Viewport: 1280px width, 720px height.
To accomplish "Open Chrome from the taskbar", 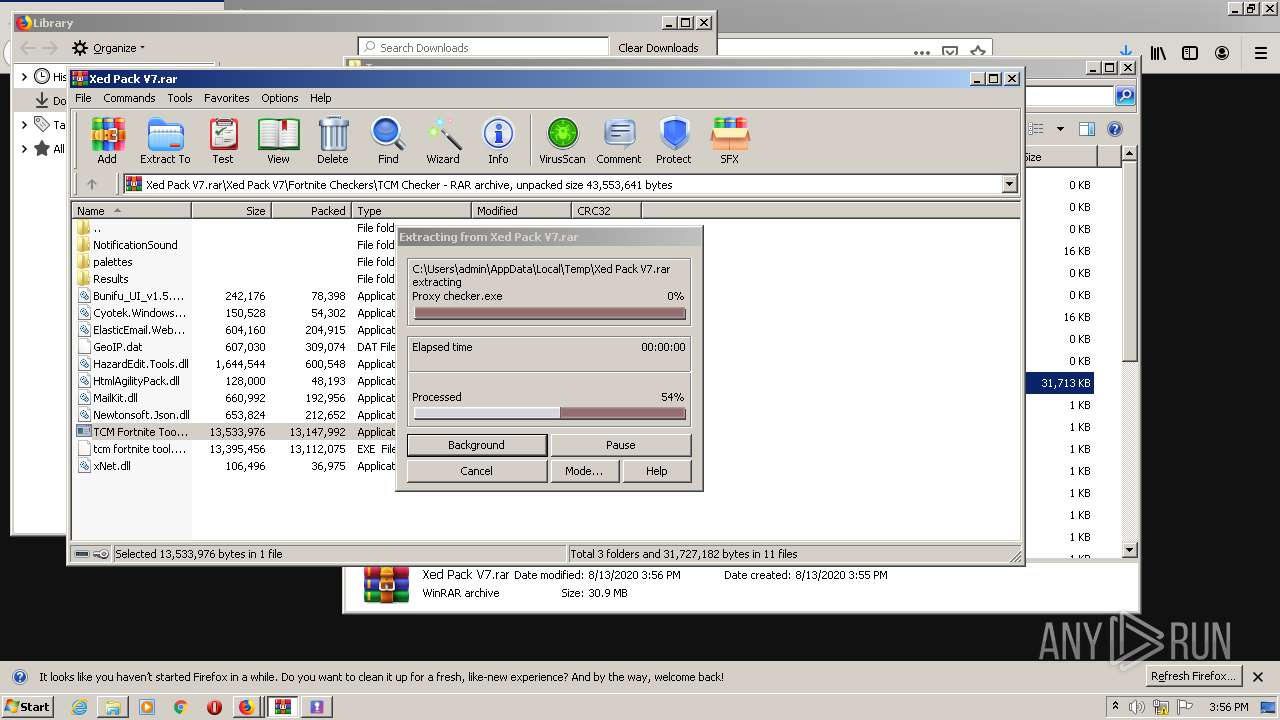I will pos(180,707).
